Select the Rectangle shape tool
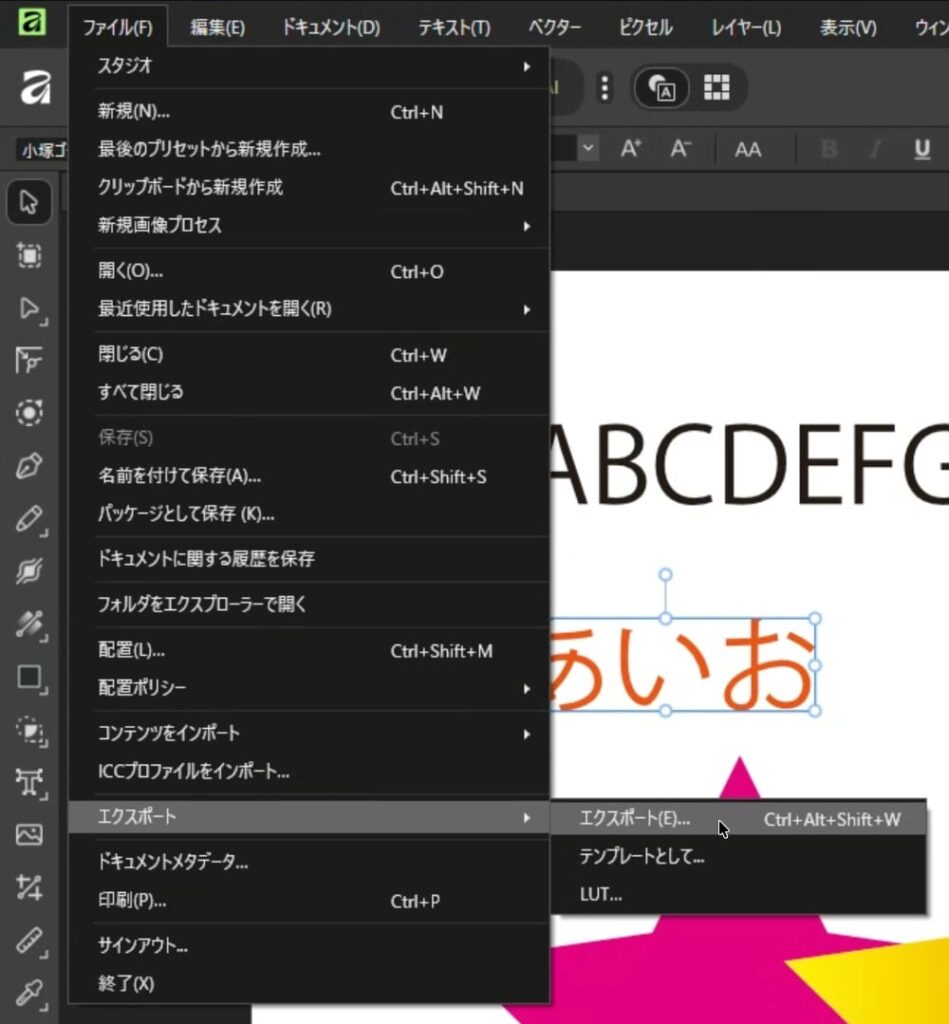 click(29, 677)
